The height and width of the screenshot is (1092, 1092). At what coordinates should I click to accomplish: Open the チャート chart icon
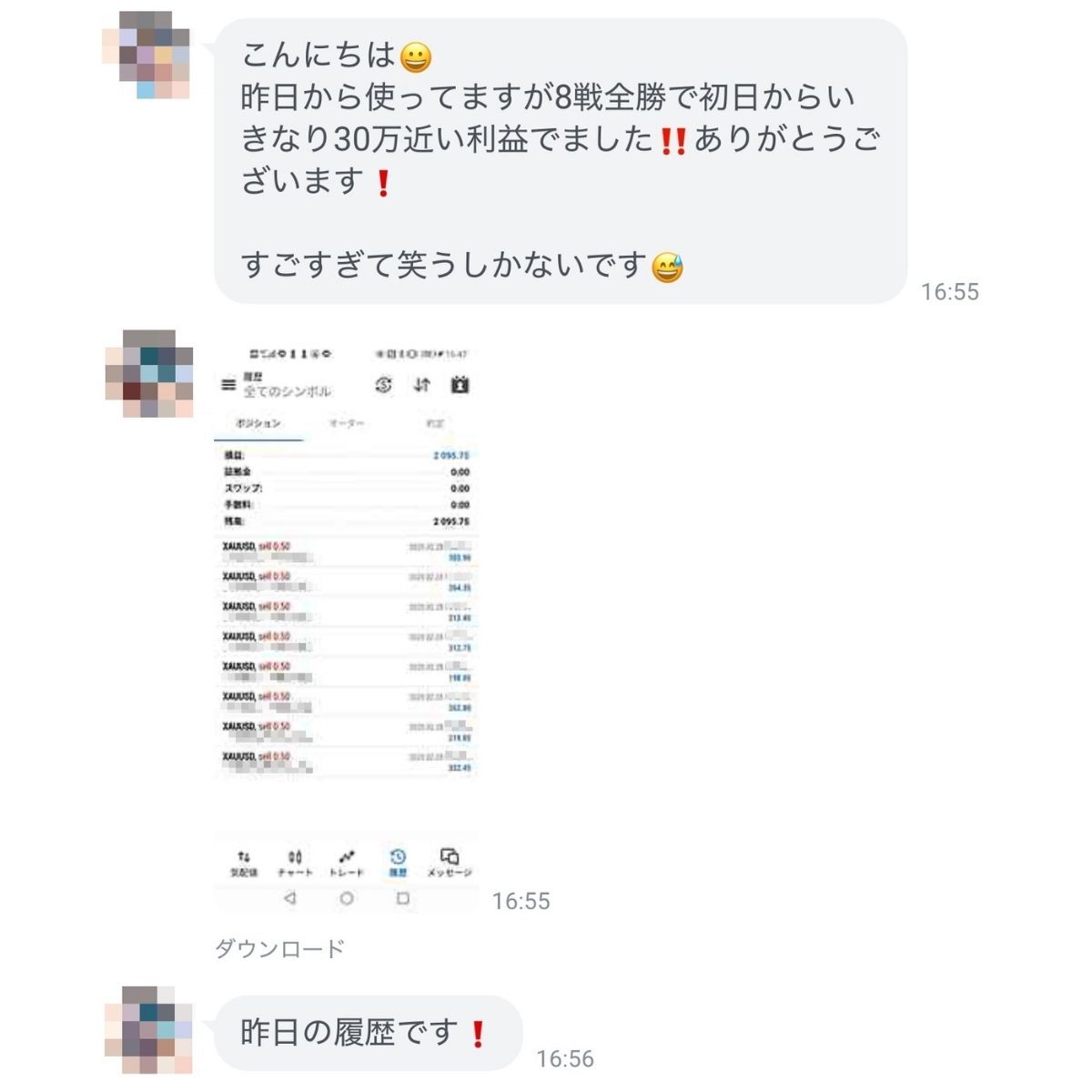(295, 863)
